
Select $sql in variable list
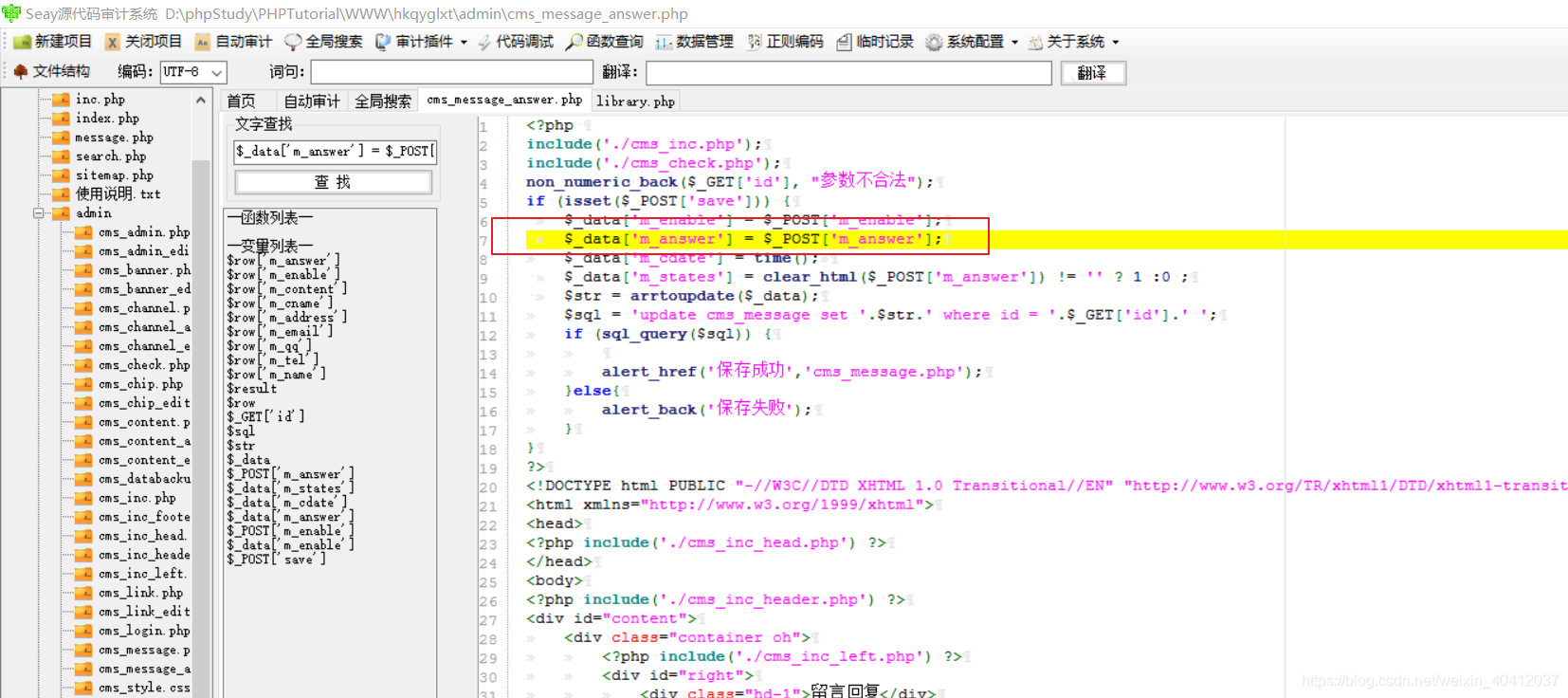click(x=241, y=431)
